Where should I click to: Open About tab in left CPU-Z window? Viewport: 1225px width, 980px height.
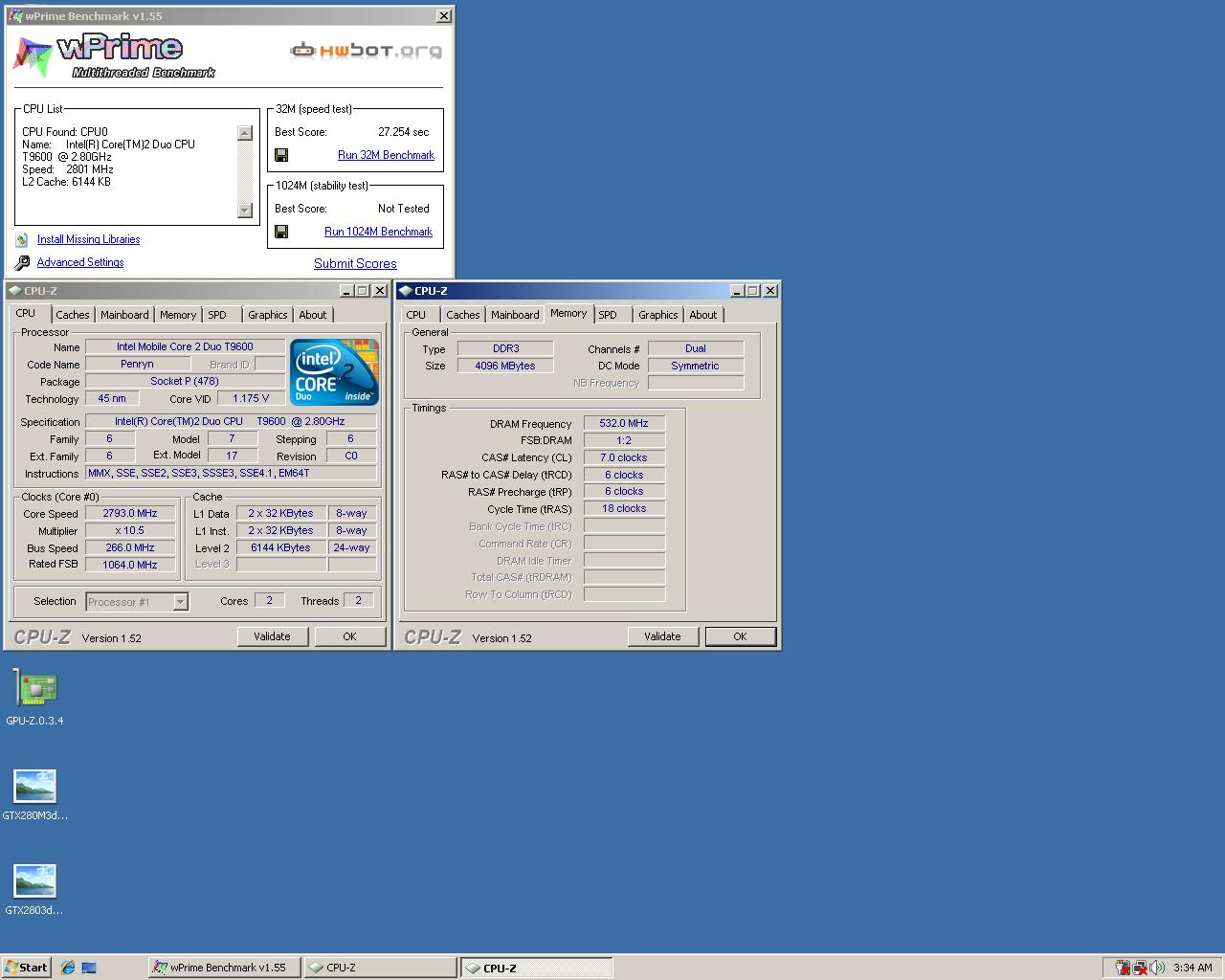click(313, 315)
